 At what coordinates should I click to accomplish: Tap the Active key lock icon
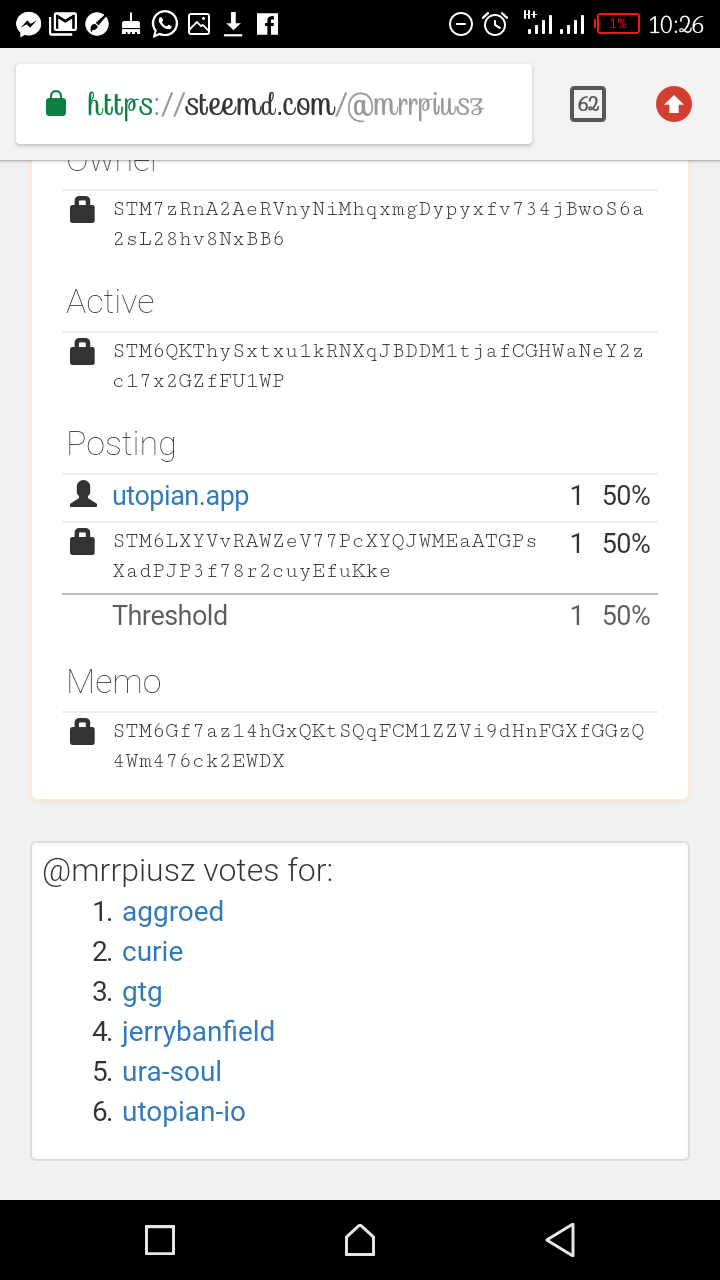coord(82,352)
